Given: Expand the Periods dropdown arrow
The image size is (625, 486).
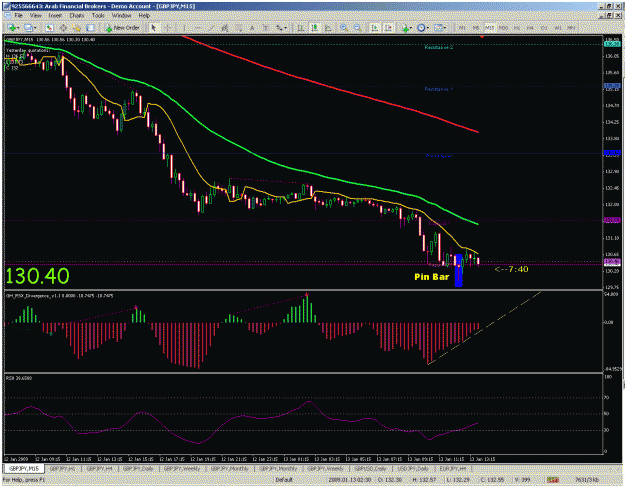Looking at the screenshot, I should (428, 28).
